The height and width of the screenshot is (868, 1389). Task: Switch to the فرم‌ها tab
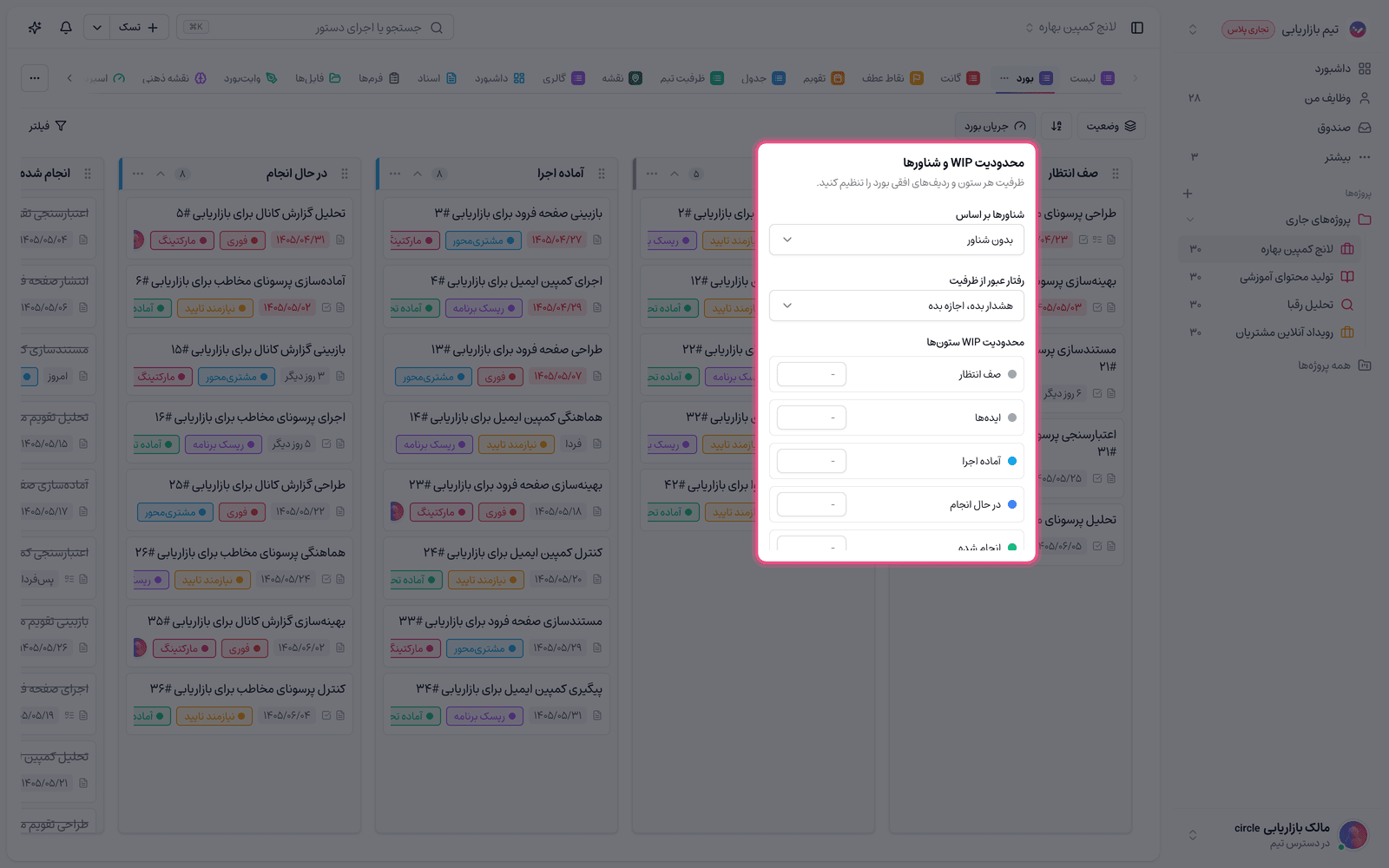click(379, 78)
